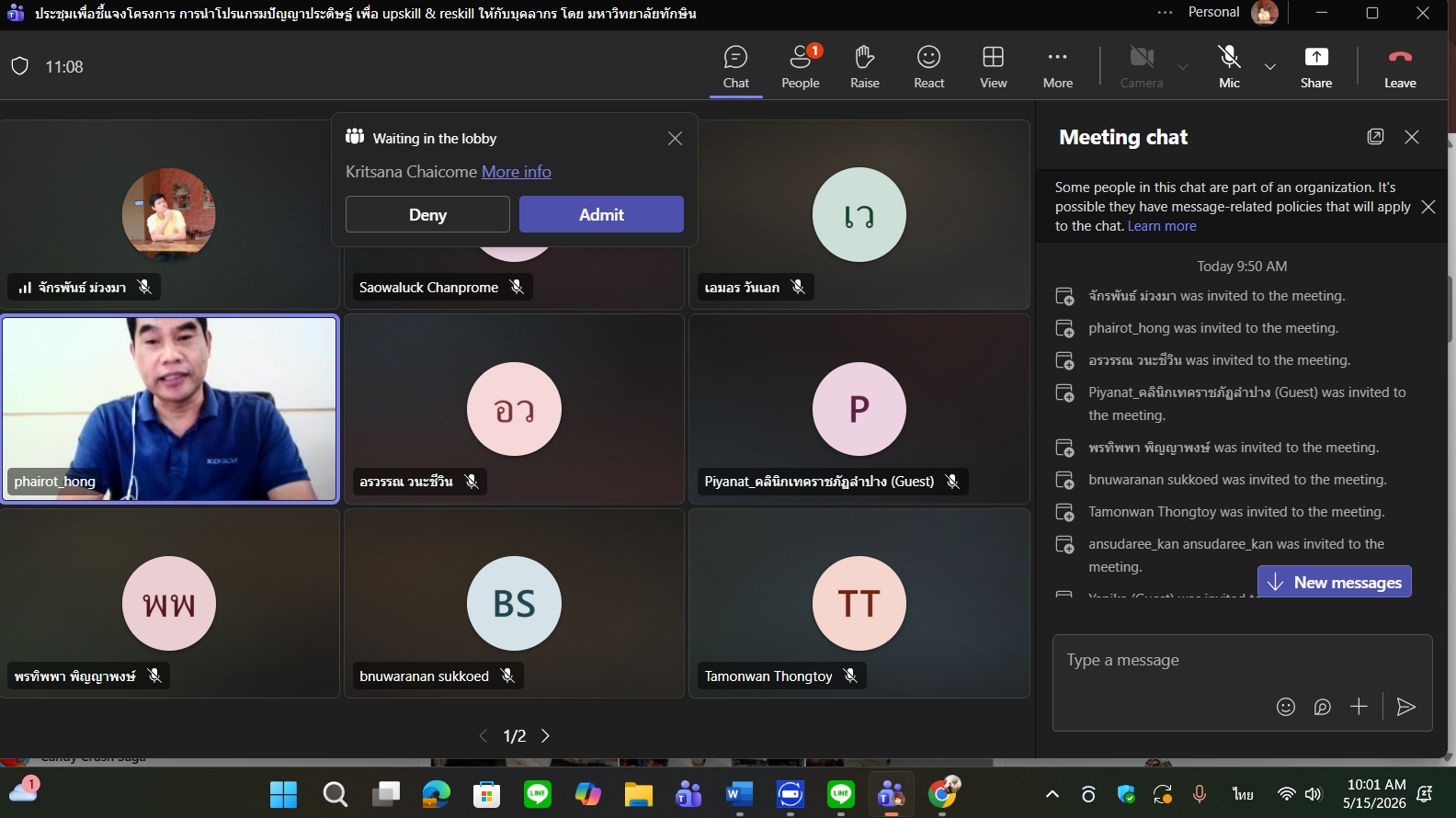Open the People panel
This screenshot has height=818, width=1456.
801,67
